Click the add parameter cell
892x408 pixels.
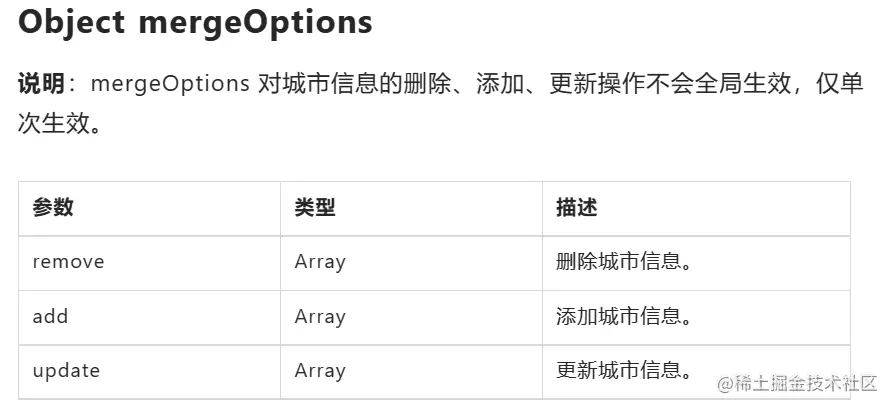tap(50, 316)
